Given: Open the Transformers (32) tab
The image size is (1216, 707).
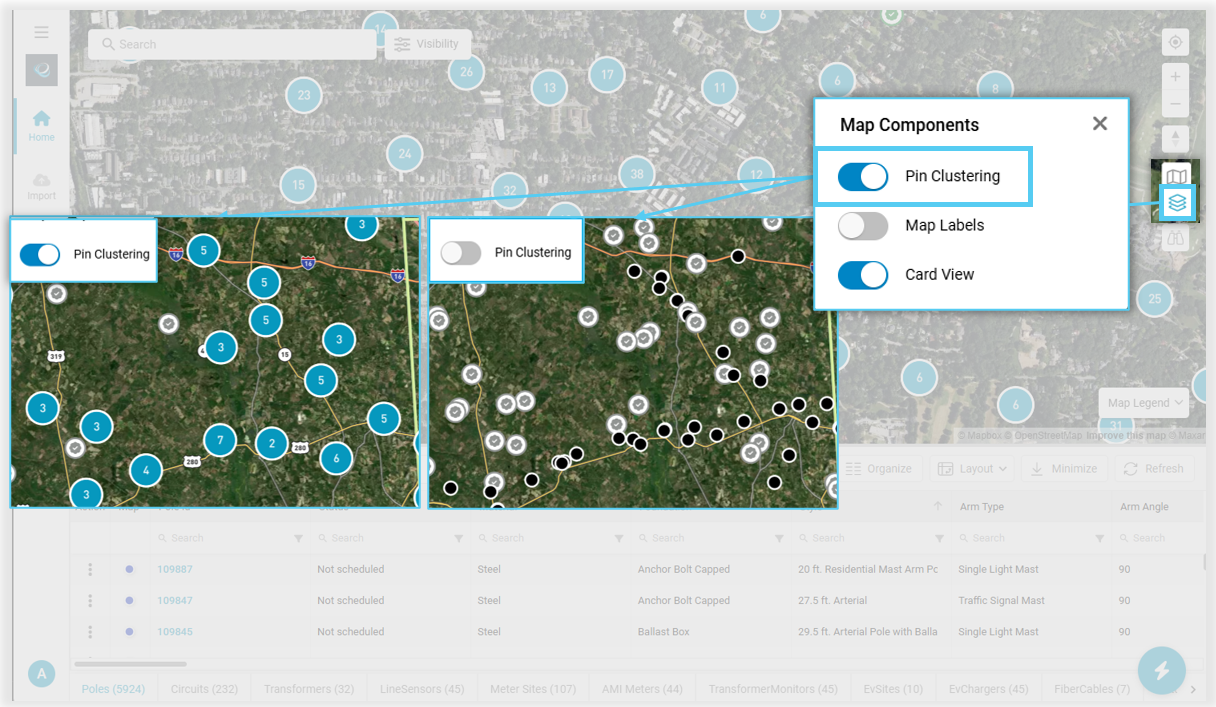Looking at the screenshot, I should pyautogui.click(x=309, y=689).
